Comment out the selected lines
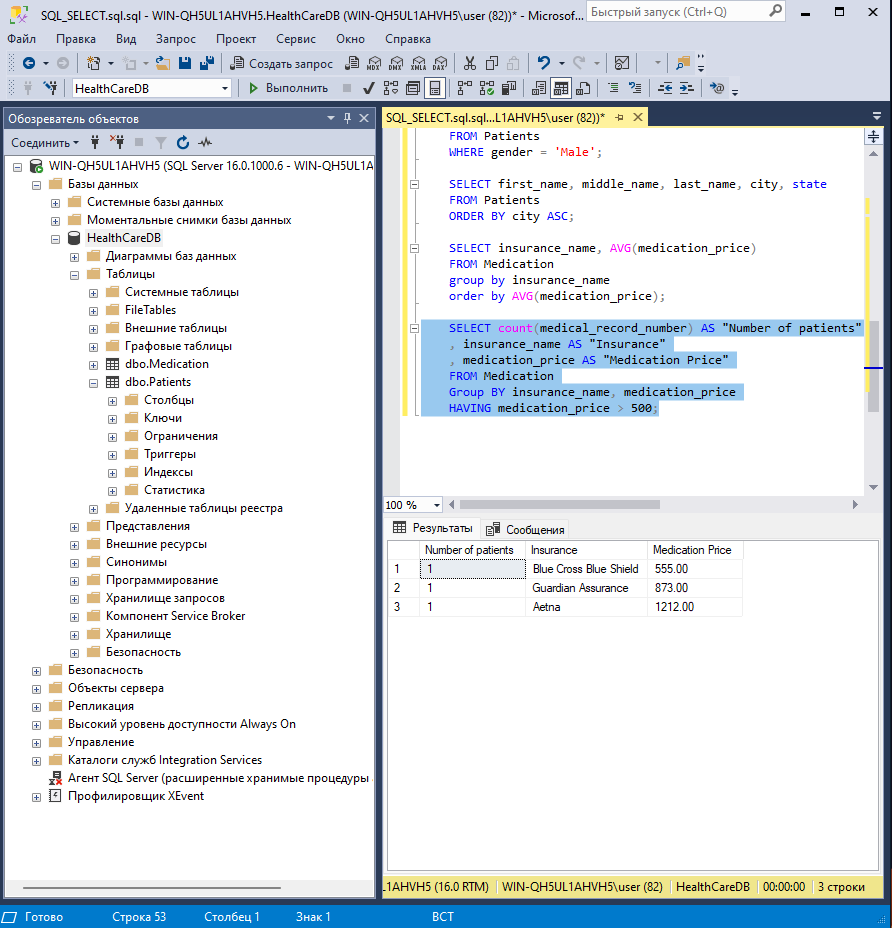Image resolution: width=892 pixels, height=928 pixels. click(x=613, y=88)
